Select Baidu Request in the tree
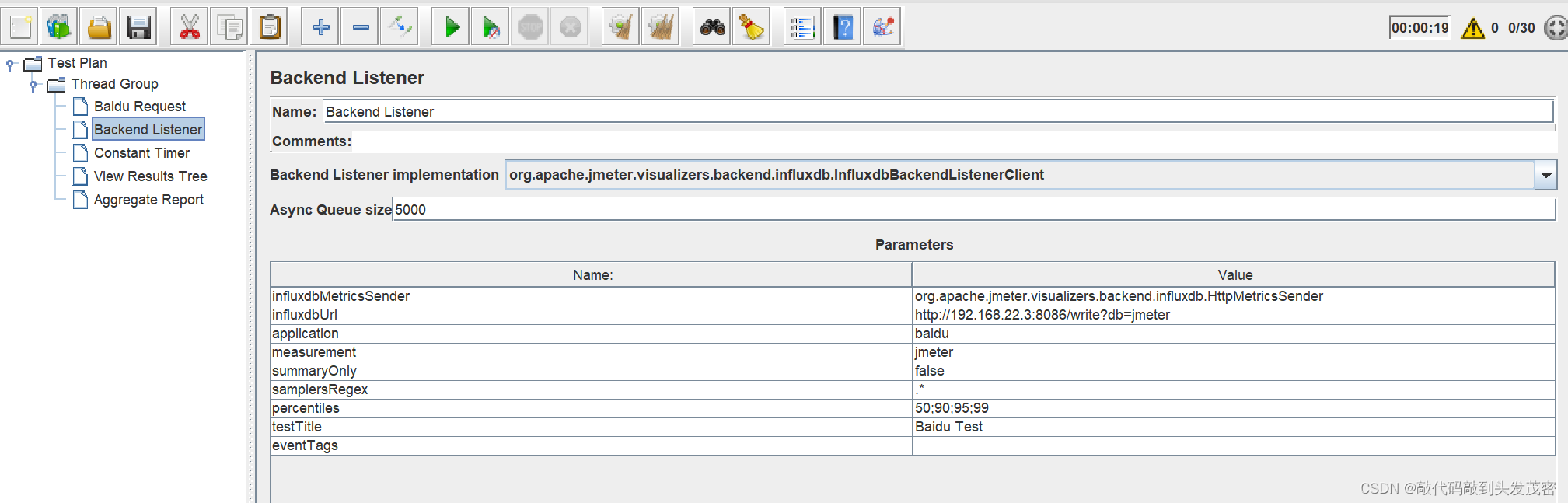1568x503 pixels. pyautogui.click(x=140, y=107)
